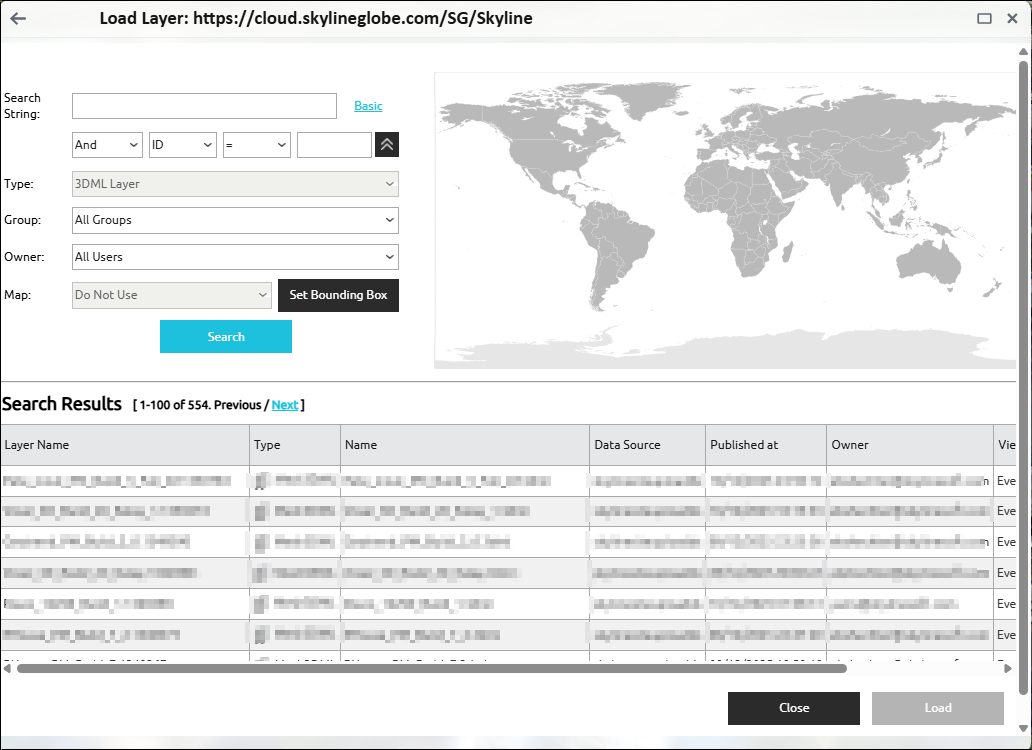1032x750 pixels.
Task: Sort by Layer Name column header
Action: pos(125,445)
